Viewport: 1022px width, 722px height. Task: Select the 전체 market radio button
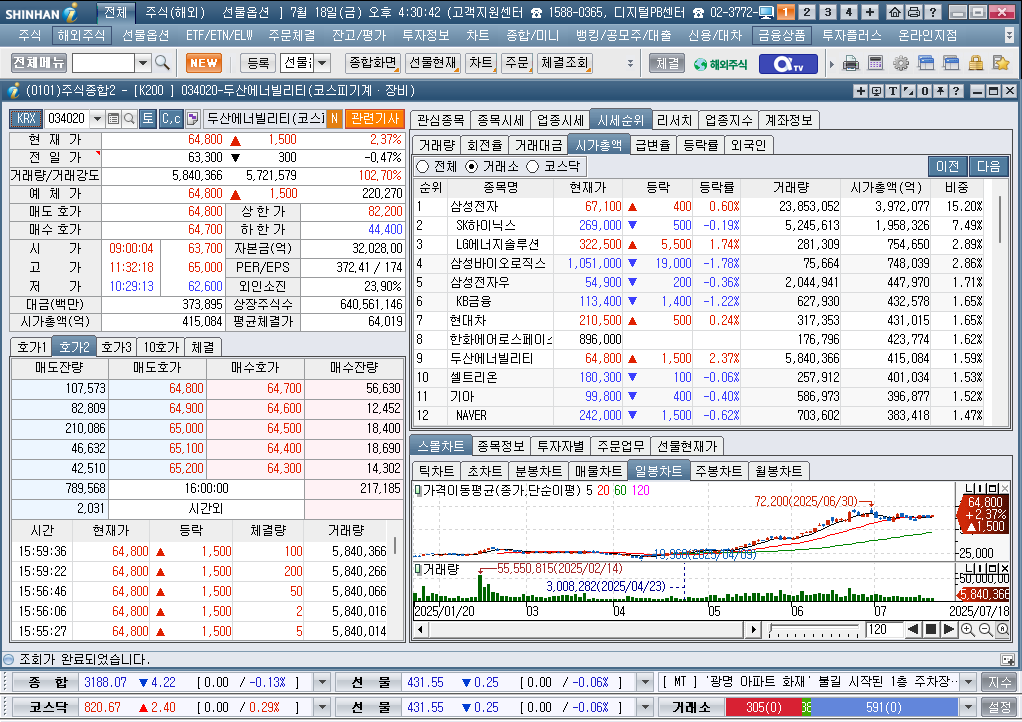coord(422,167)
